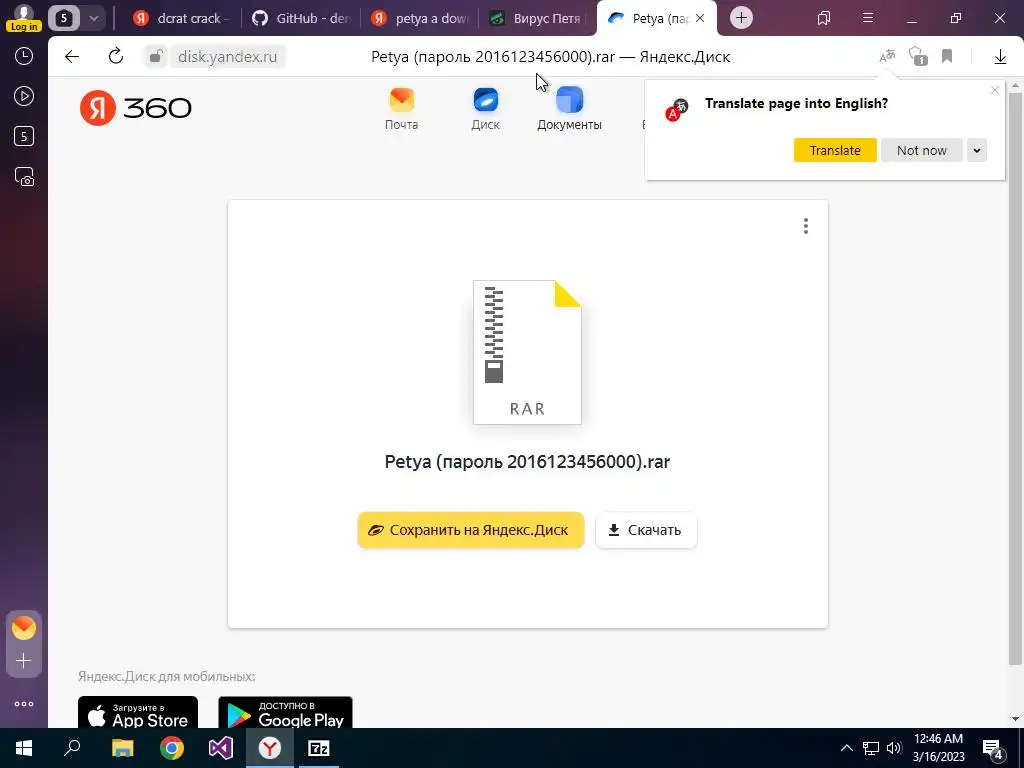Open the App Store badge link
The image size is (1024, 768).
pyautogui.click(x=138, y=712)
